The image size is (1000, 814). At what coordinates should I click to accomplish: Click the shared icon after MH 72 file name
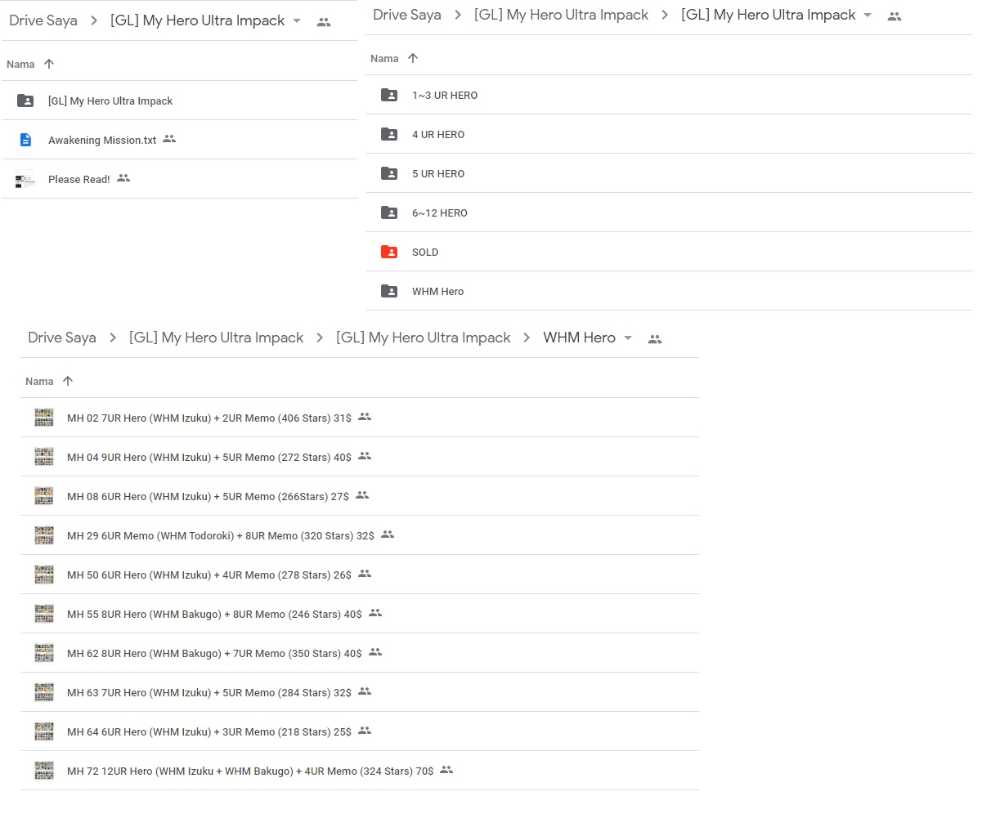point(446,770)
